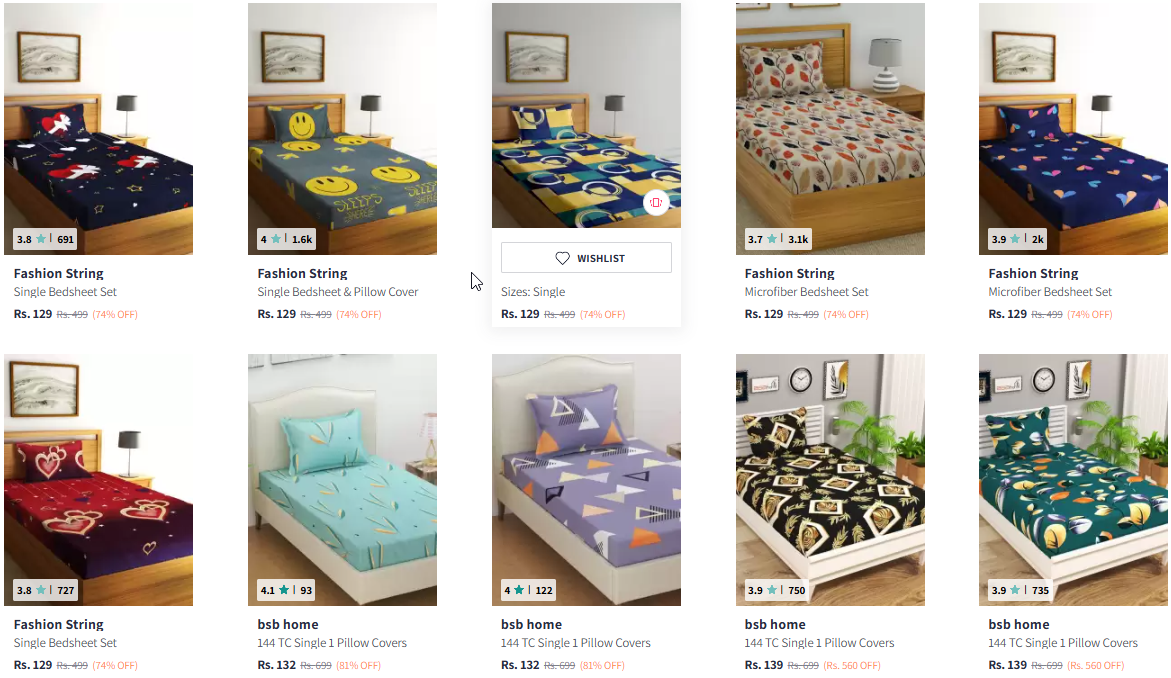Viewport: 1171px width, 678px height.
Task: Open the colorful hearts navy bedsheet image
Action: point(1073,128)
